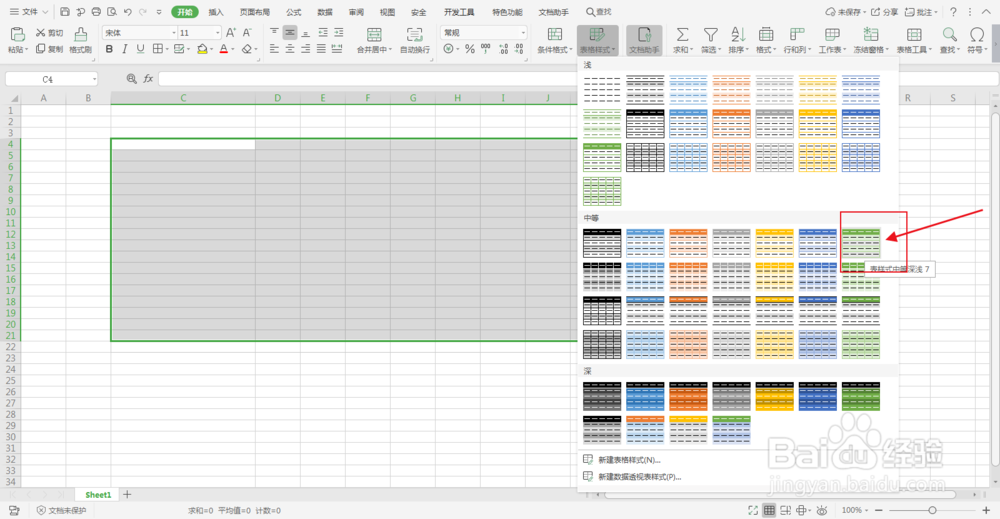
Task: Switch to the Insert (插入) tab
Action: [216, 12]
